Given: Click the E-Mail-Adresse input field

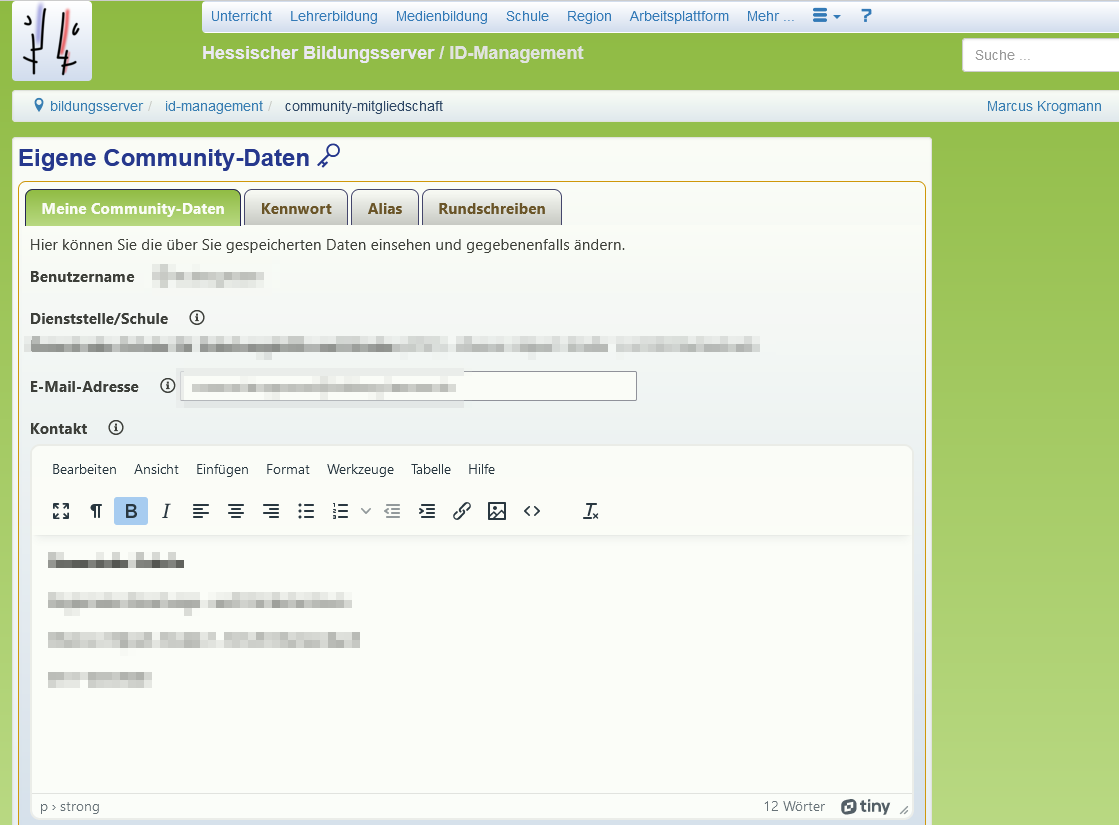Looking at the screenshot, I should tap(408, 386).
